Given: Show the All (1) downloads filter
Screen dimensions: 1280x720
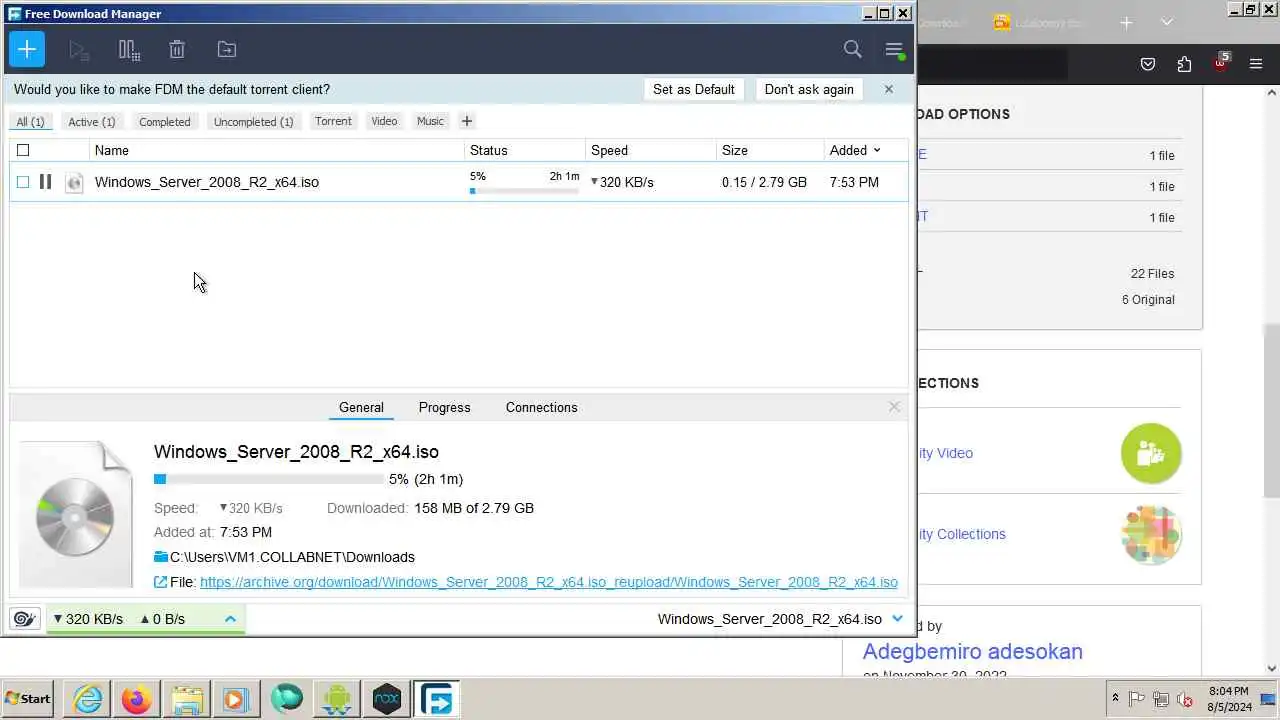Looking at the screenshot, I should coord(30,121).
